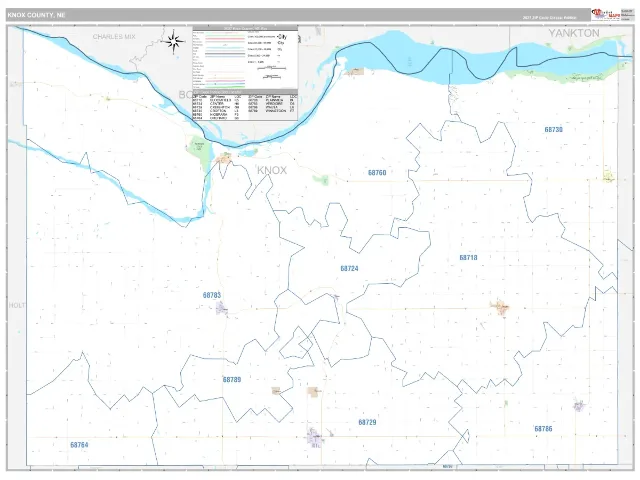Click the Market Maps logo in header

[x=606, y=14]
